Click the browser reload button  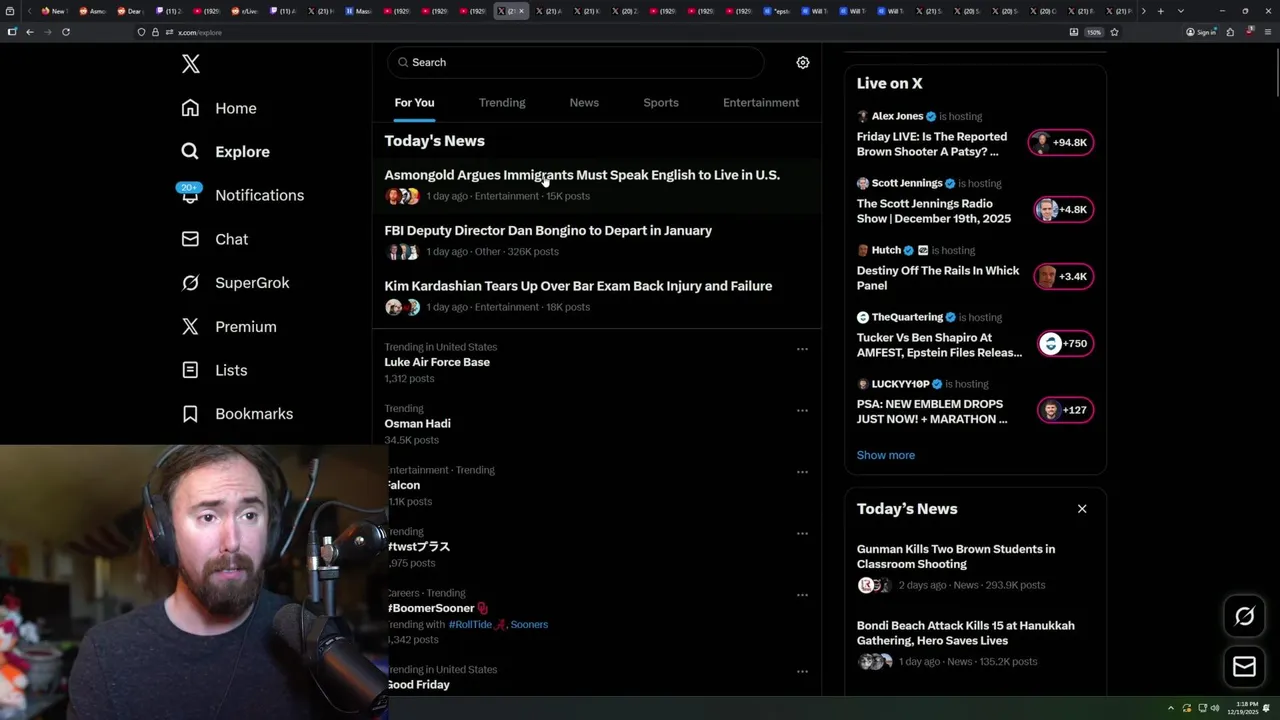tap(66, 32)
